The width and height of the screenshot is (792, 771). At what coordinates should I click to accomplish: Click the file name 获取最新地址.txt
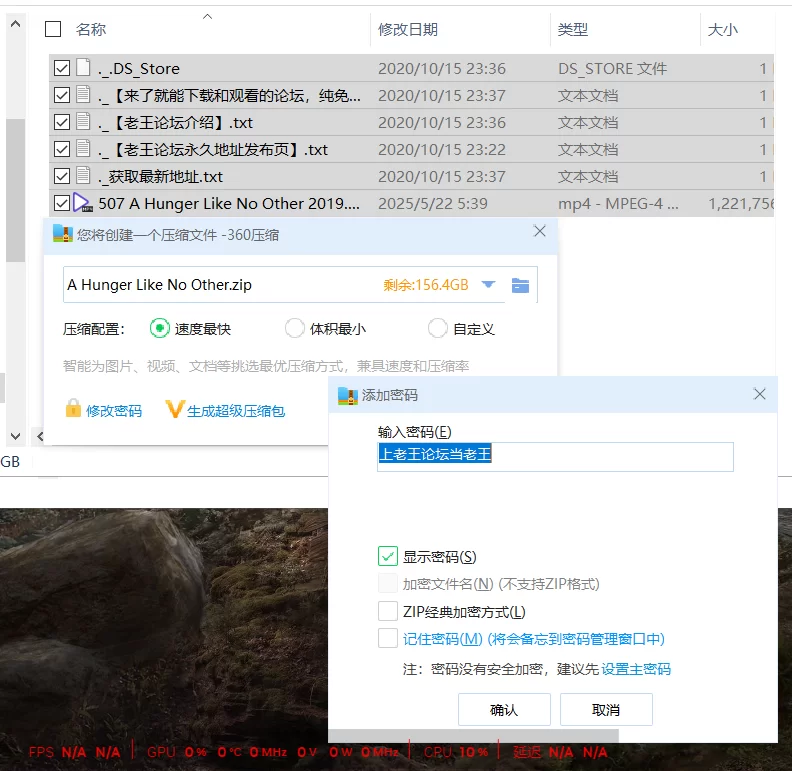click(161, 176)
